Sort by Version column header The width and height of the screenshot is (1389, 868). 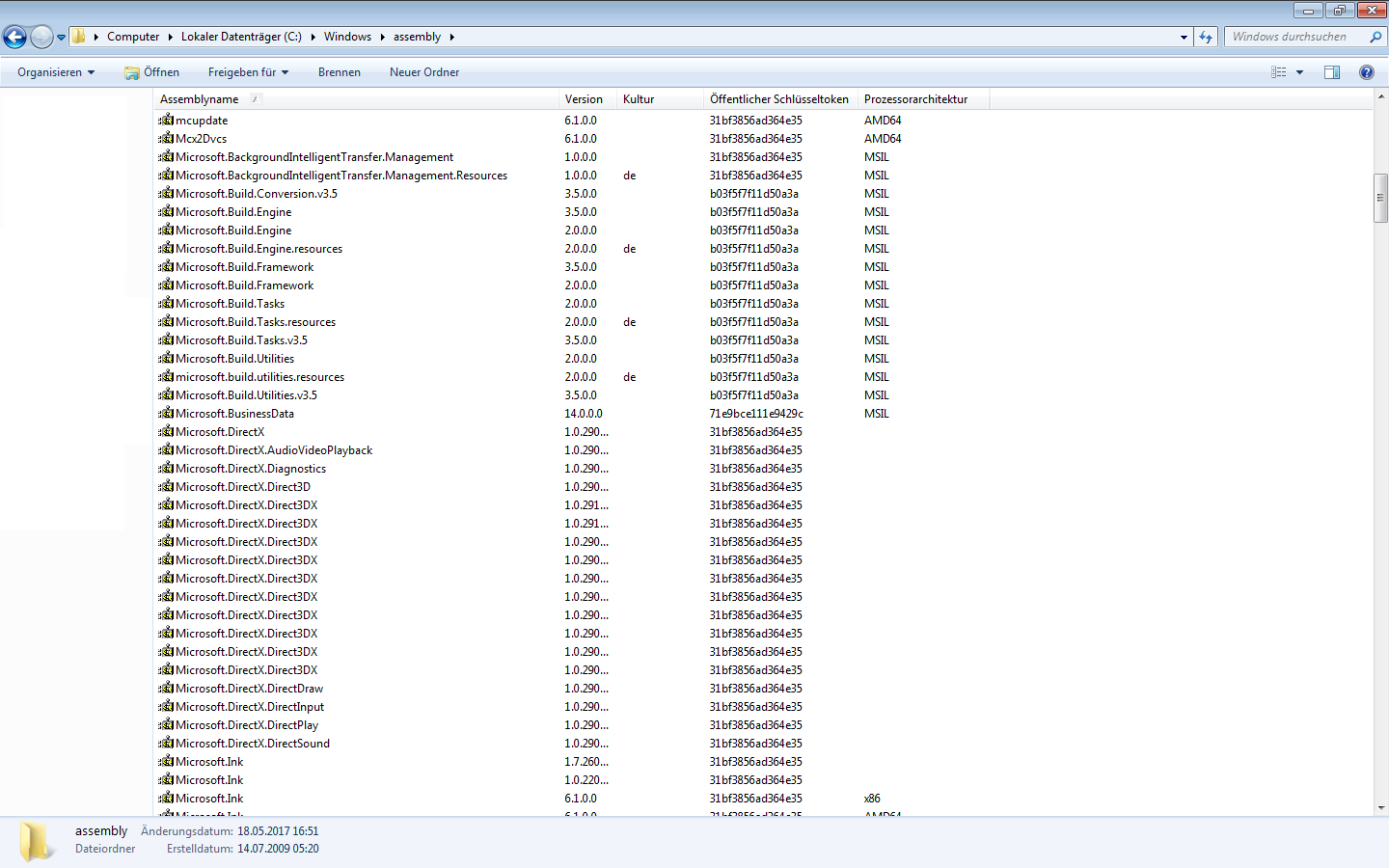(587, 99)
